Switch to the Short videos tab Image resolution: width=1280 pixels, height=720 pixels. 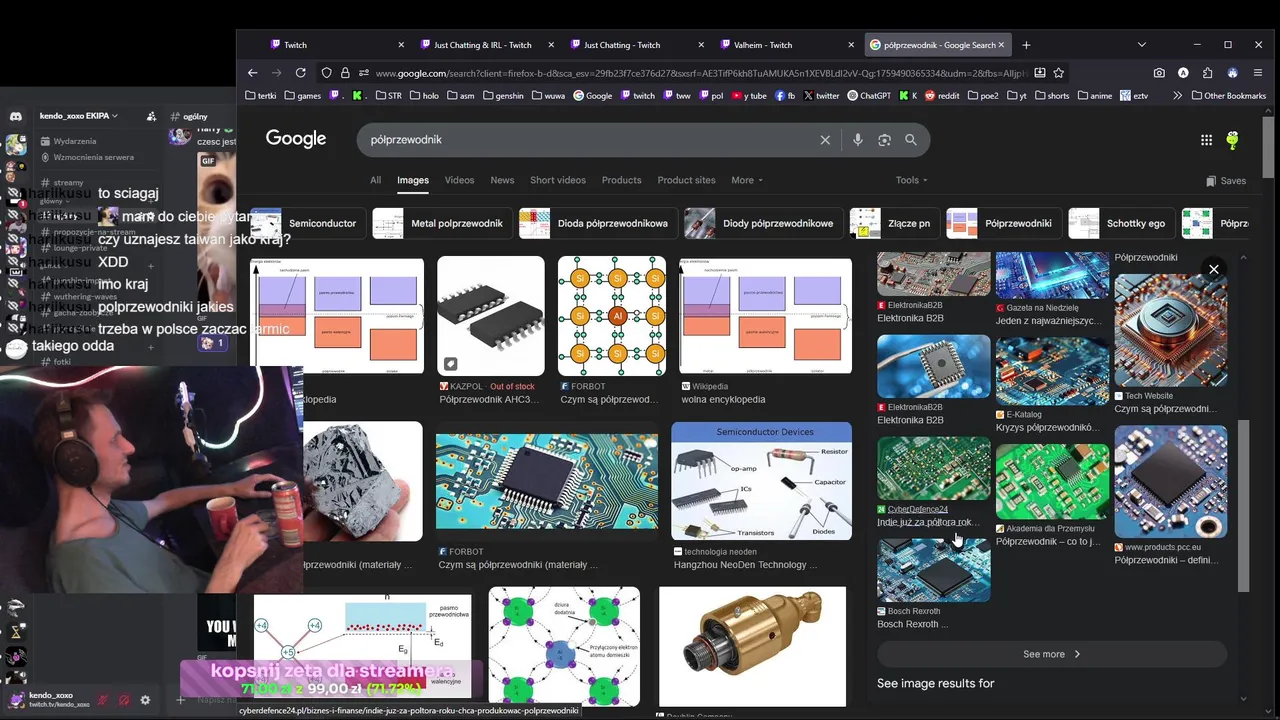[x=558, y=180]
